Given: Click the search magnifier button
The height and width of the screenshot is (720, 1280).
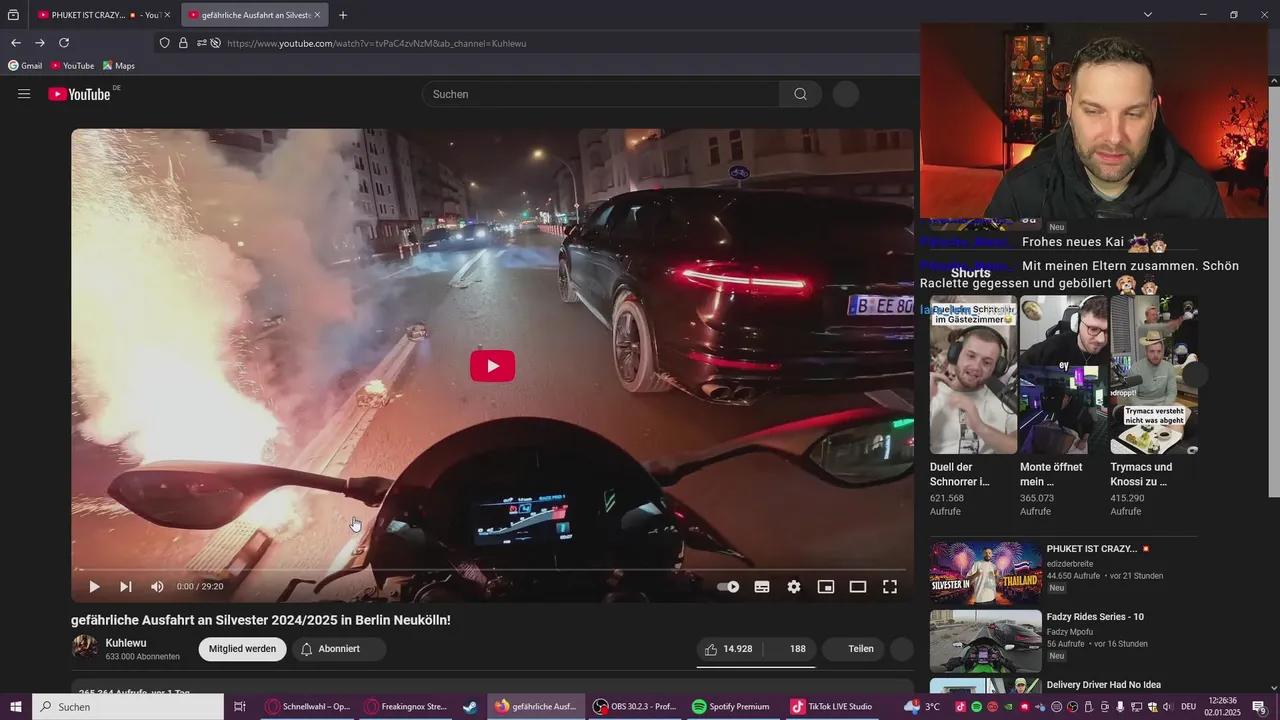Looking at the screenshot, I should [x=800, y=94].
